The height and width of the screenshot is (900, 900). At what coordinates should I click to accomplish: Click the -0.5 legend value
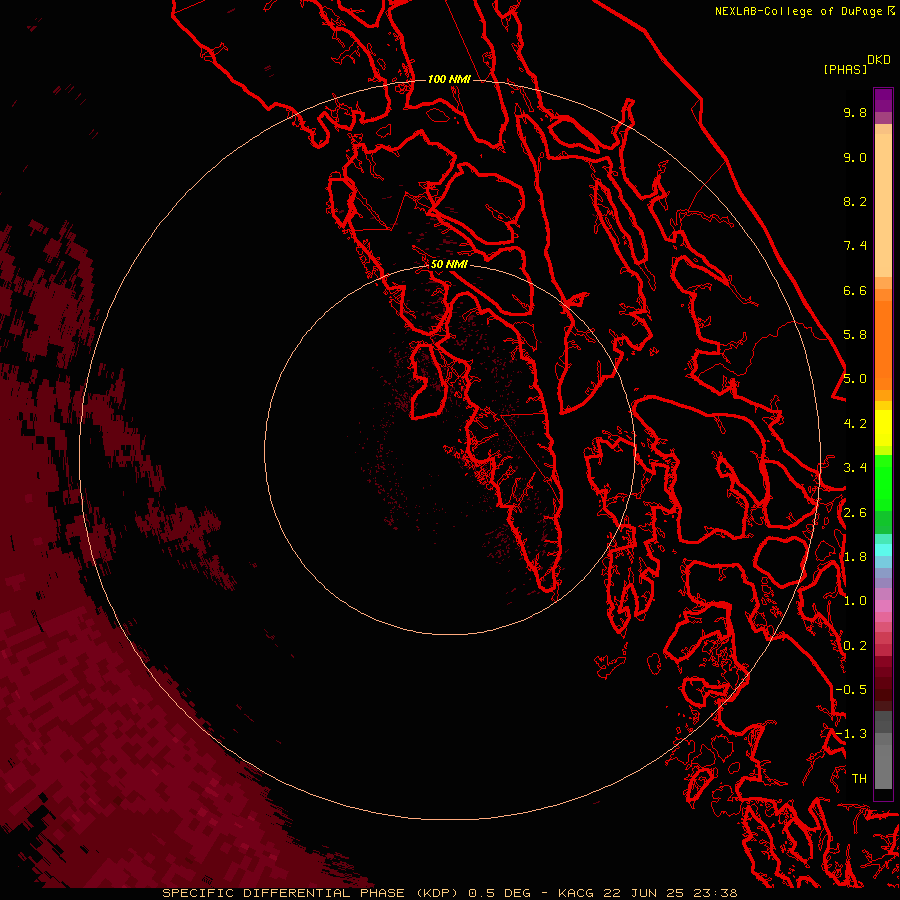coord(851,690)
